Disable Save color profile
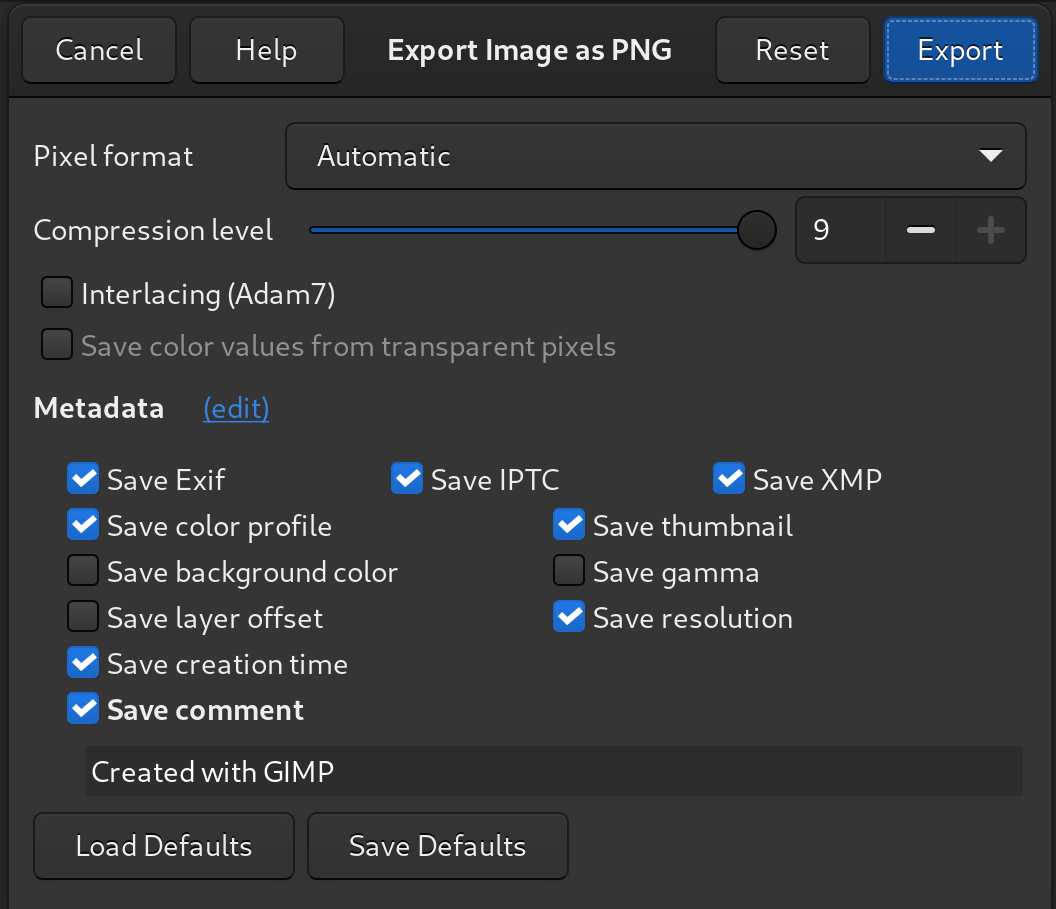The width and height of the screenshot is (1056, 909). tap(83, 524)
